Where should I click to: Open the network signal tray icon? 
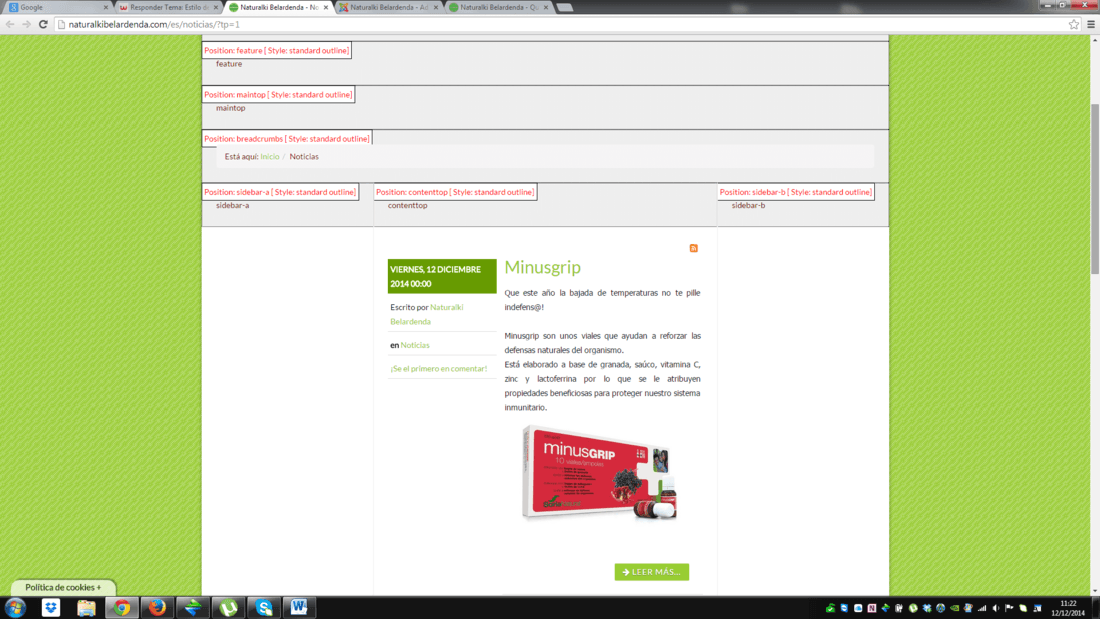tap(982, 608)
